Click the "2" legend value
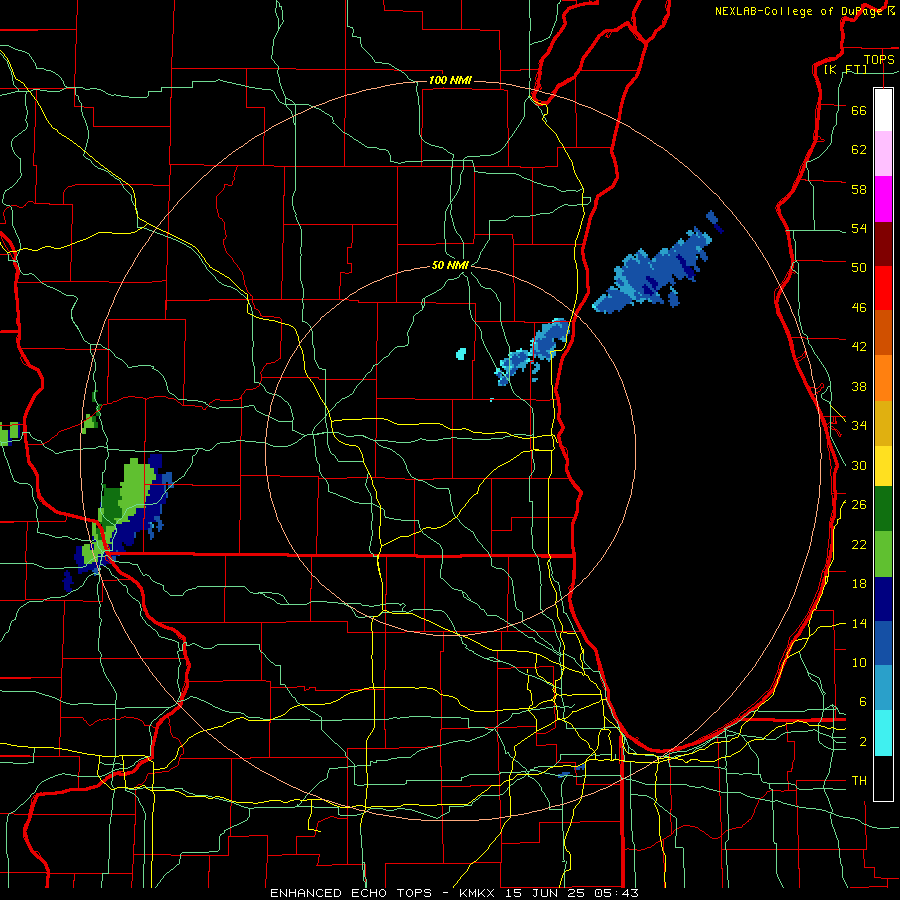Screen dimensions: 900x900 tap(862, 742)
